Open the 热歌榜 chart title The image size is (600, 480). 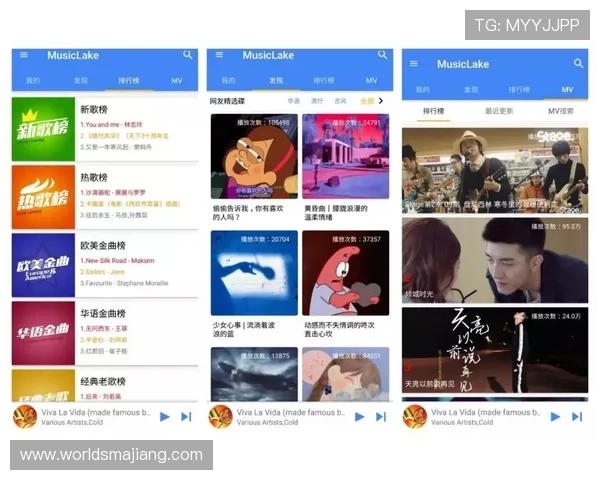click(x=94, y=178)
